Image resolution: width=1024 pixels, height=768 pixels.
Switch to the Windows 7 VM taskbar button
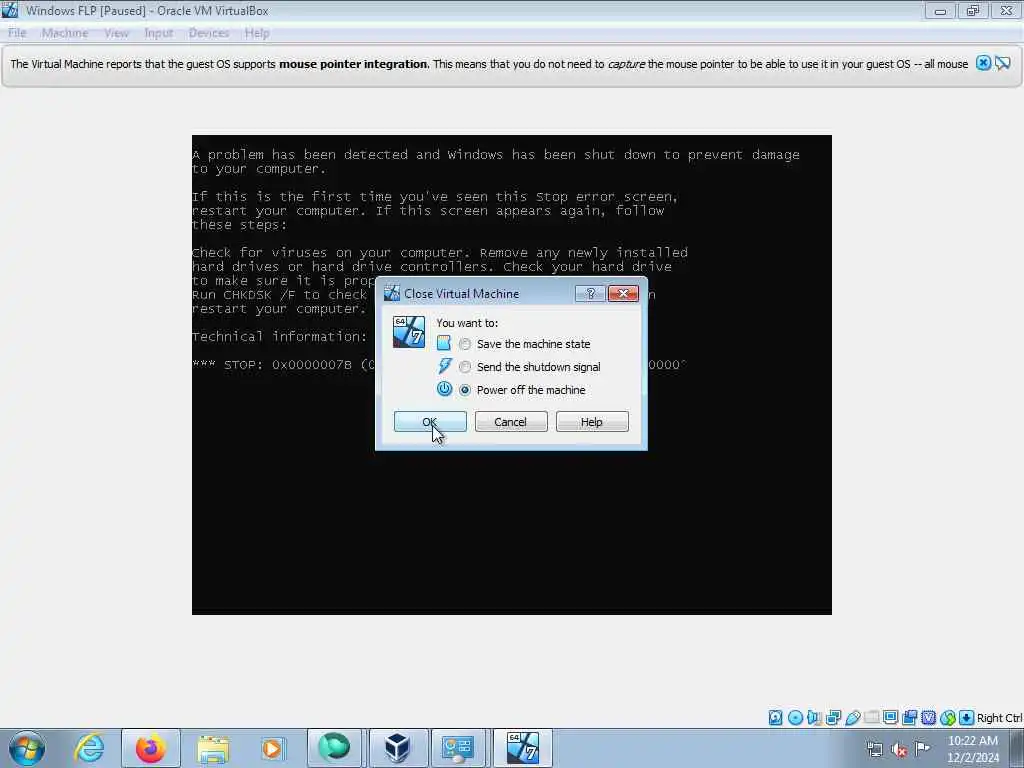pyautogui.click(x=522, y=748)
